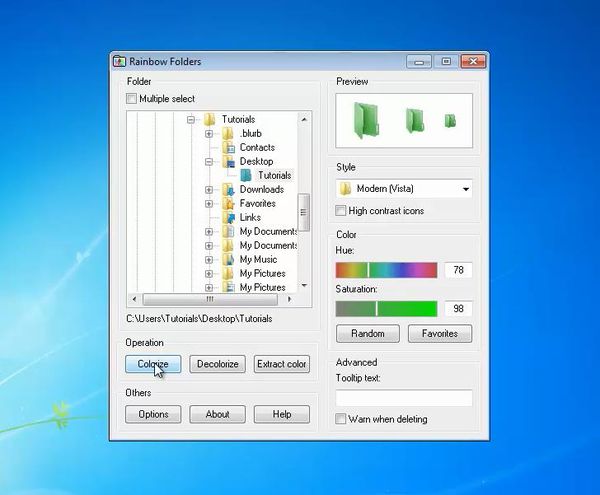Image resolution: width=600 pixels, height=495 pixels.
Task: Click the Saturation slider bar
Action: (x=386, y=309)
